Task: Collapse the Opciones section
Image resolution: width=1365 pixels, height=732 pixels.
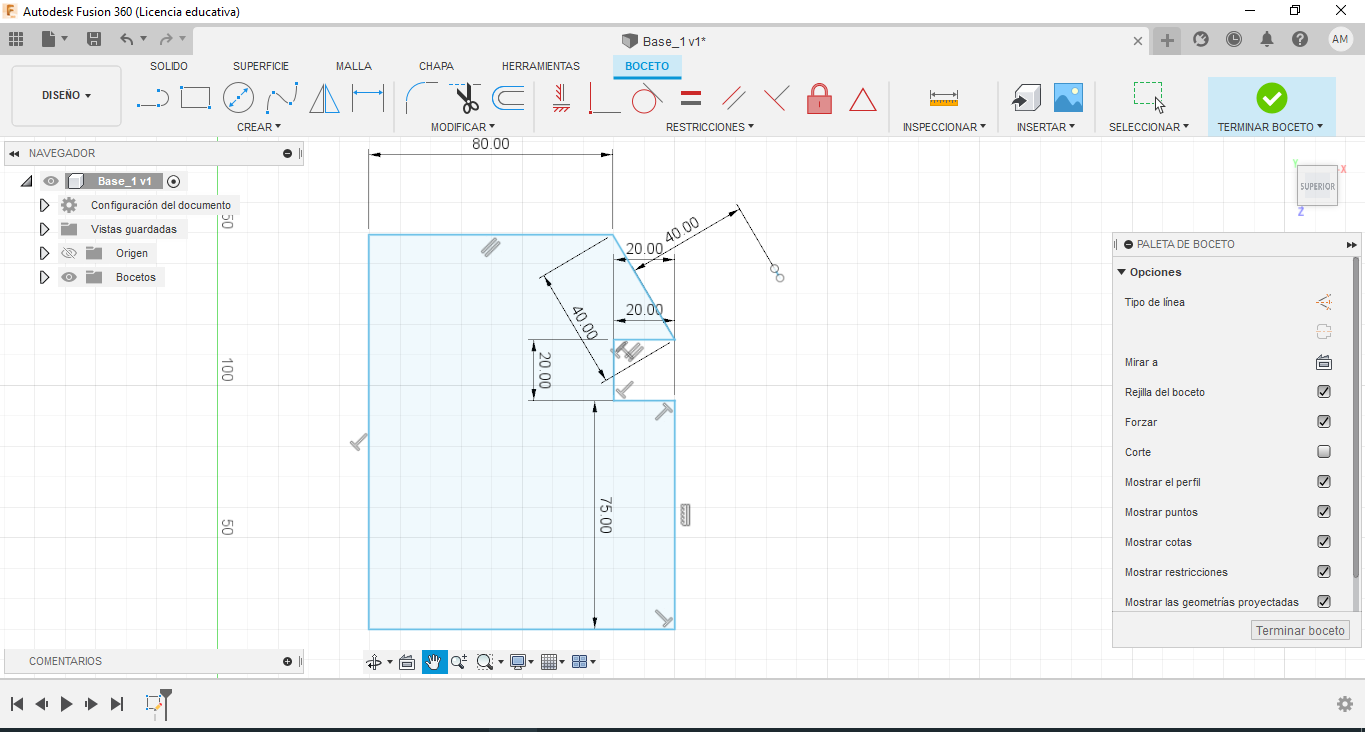Action: 1122,272
